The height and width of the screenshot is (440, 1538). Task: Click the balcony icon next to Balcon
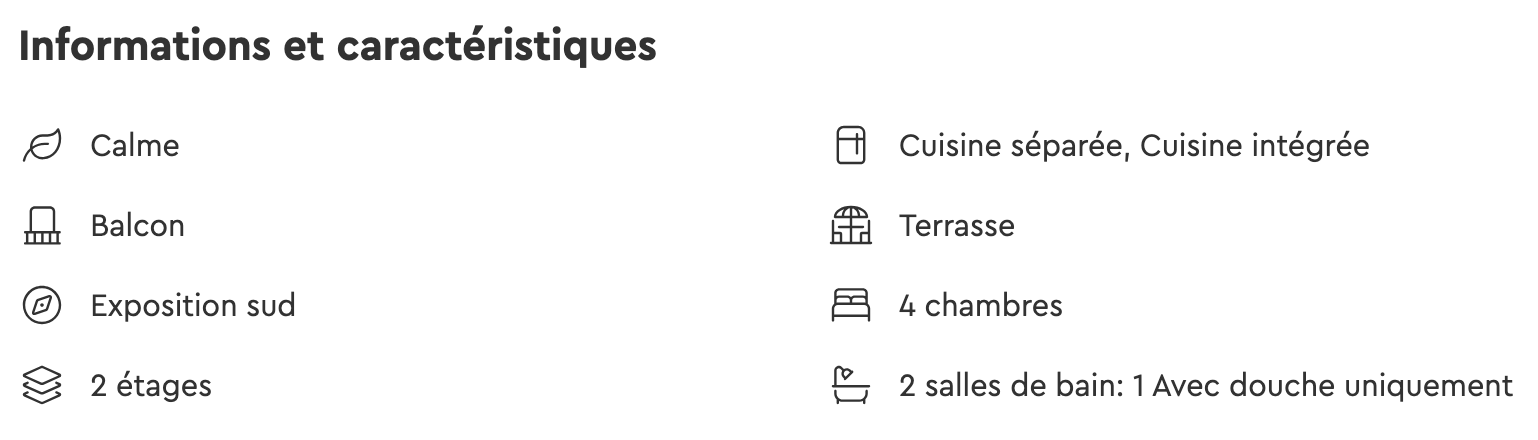(42, 226)
